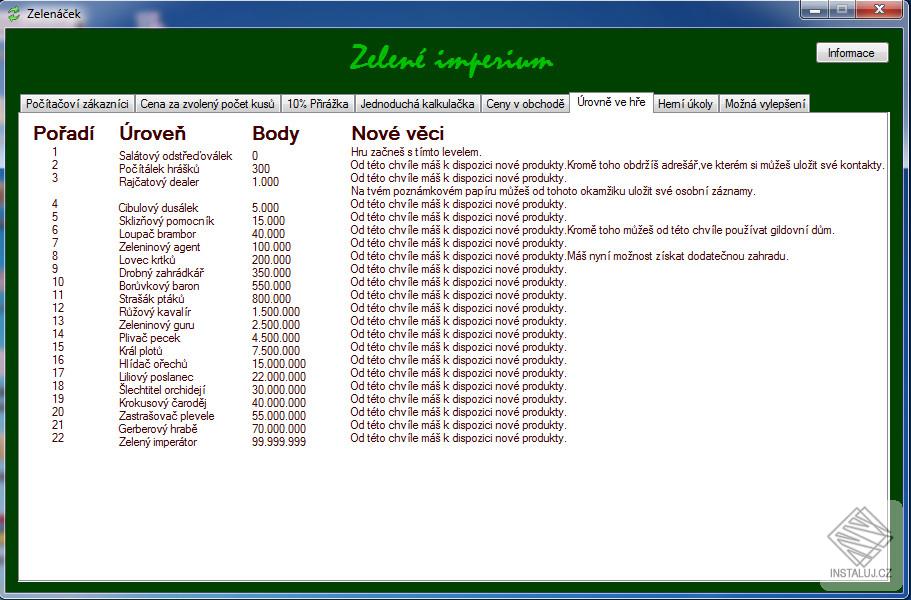This screenshot has width=911, height=600.
Task: Click the Zelenáček app icon in title bar
Action: [x=13, y=13]
